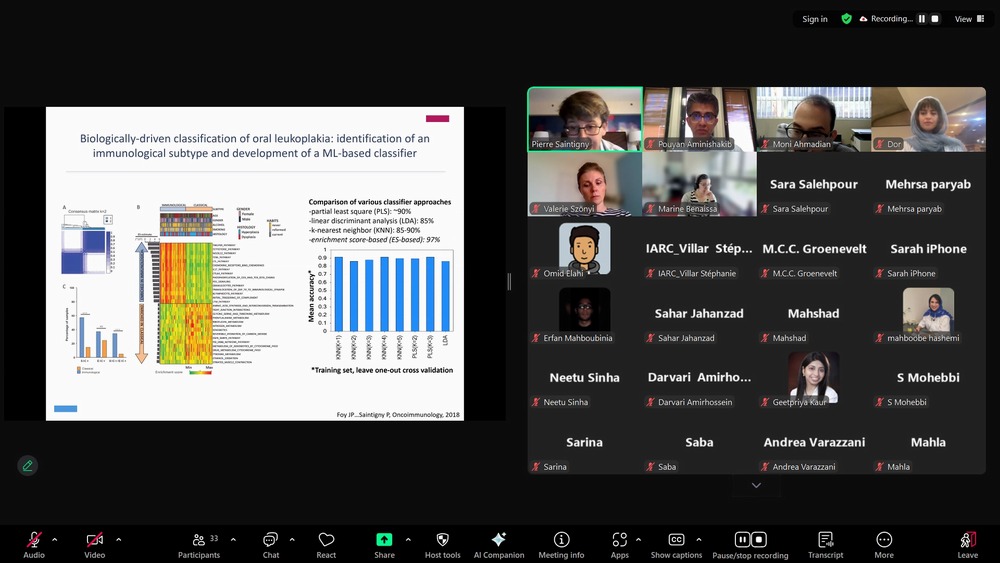This screenshot has width=1000, height=563.
Task: Click Sign in at the top
Action: (x=815, y=19)
